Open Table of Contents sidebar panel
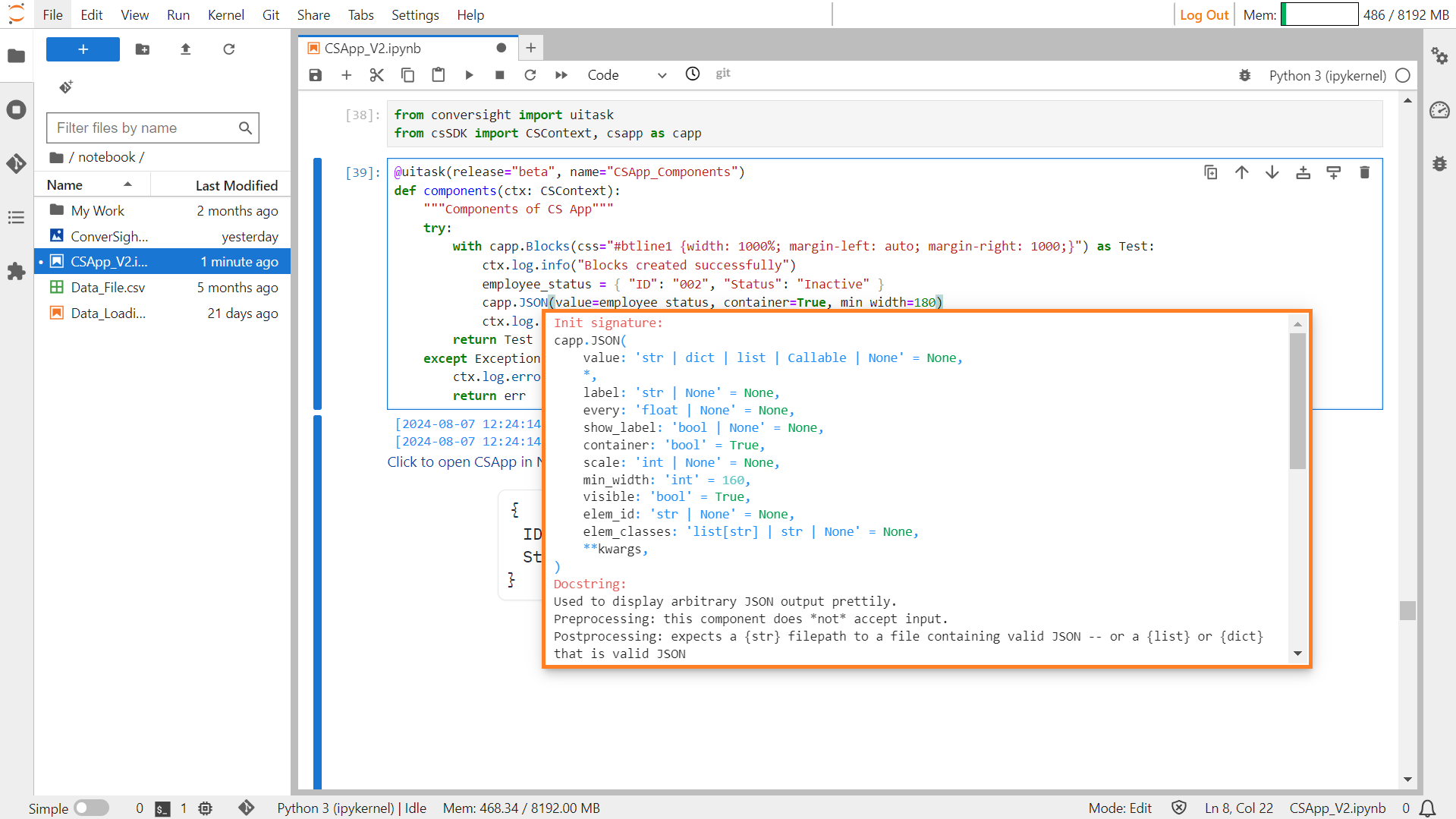1456x819 pixels. point(16,218)
